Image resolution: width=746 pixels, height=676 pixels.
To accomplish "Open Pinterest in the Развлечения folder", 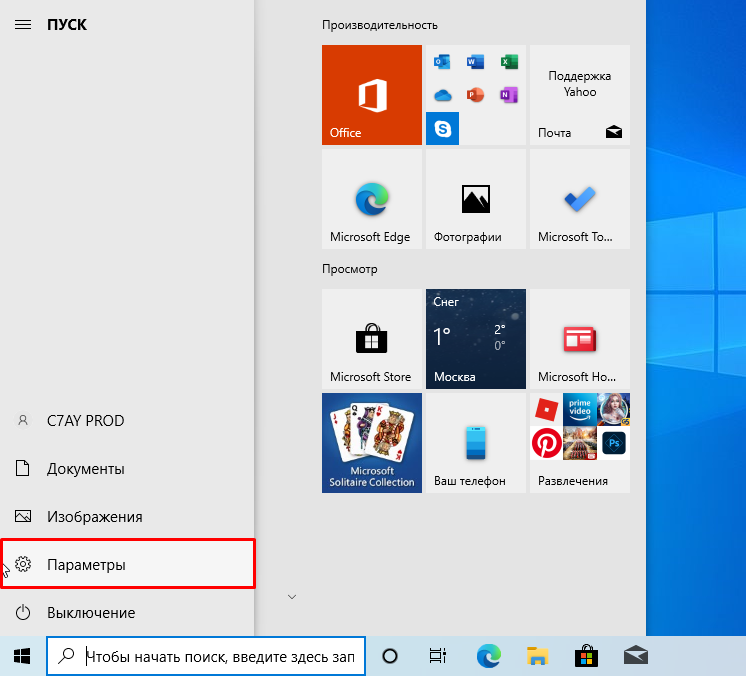I will 546,443.
